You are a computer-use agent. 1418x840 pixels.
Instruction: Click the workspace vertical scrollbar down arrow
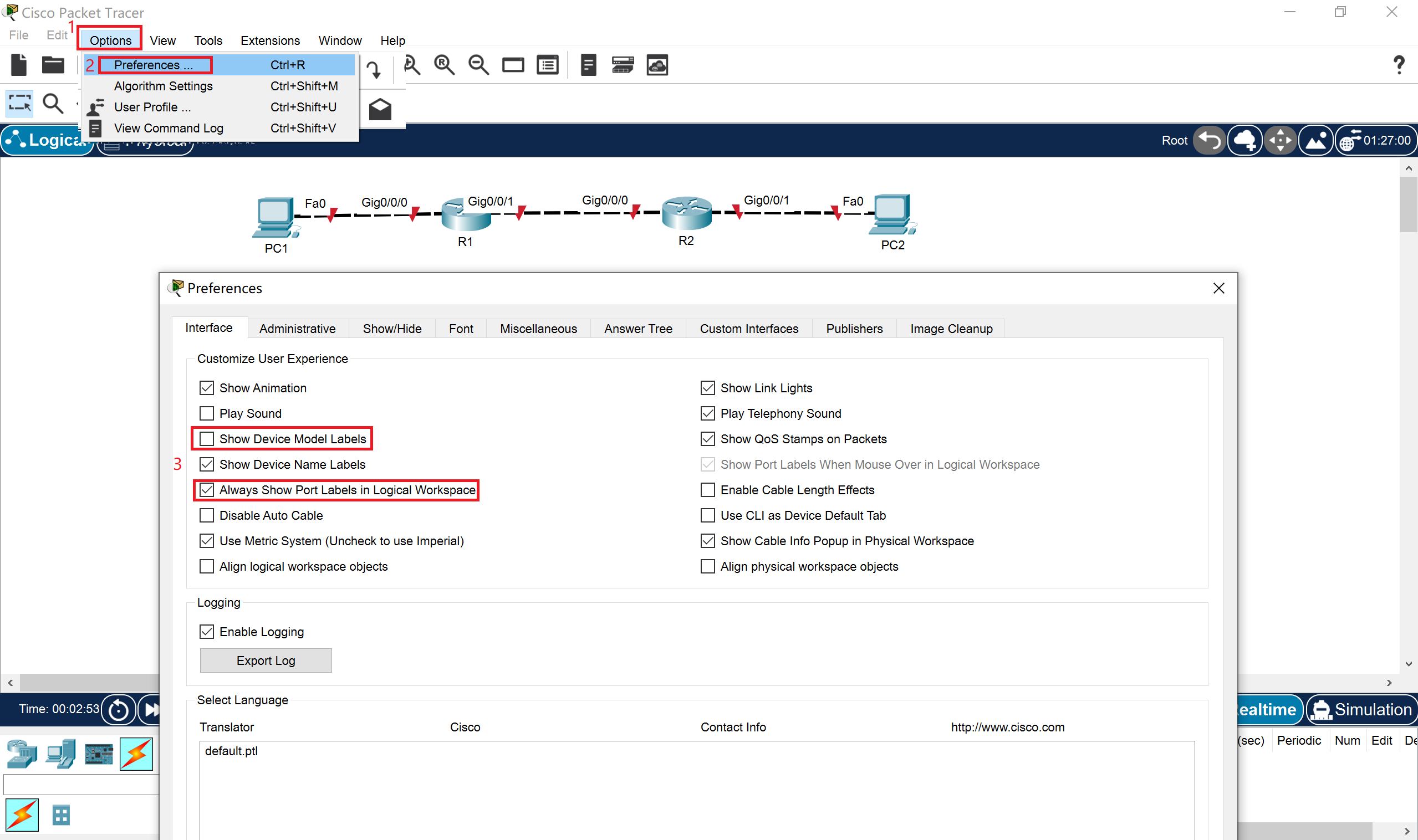(1409, 664)
